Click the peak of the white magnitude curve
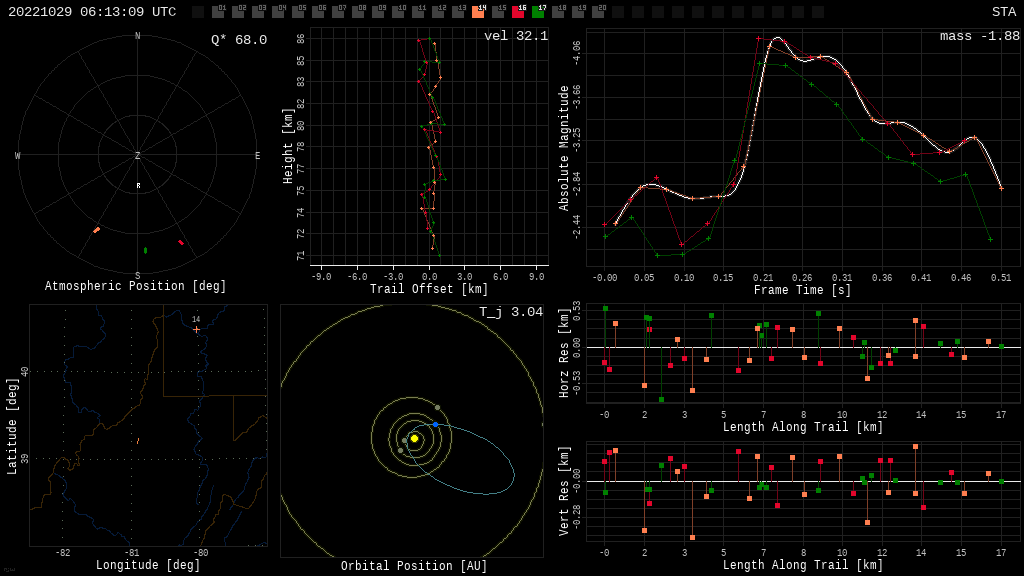 (777, 39)
